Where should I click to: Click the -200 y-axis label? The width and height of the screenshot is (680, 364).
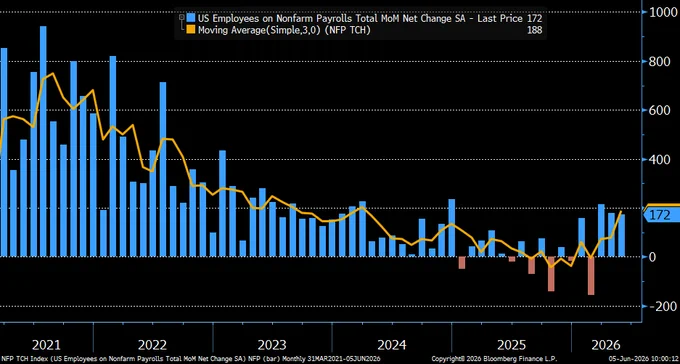coord(662,306)
